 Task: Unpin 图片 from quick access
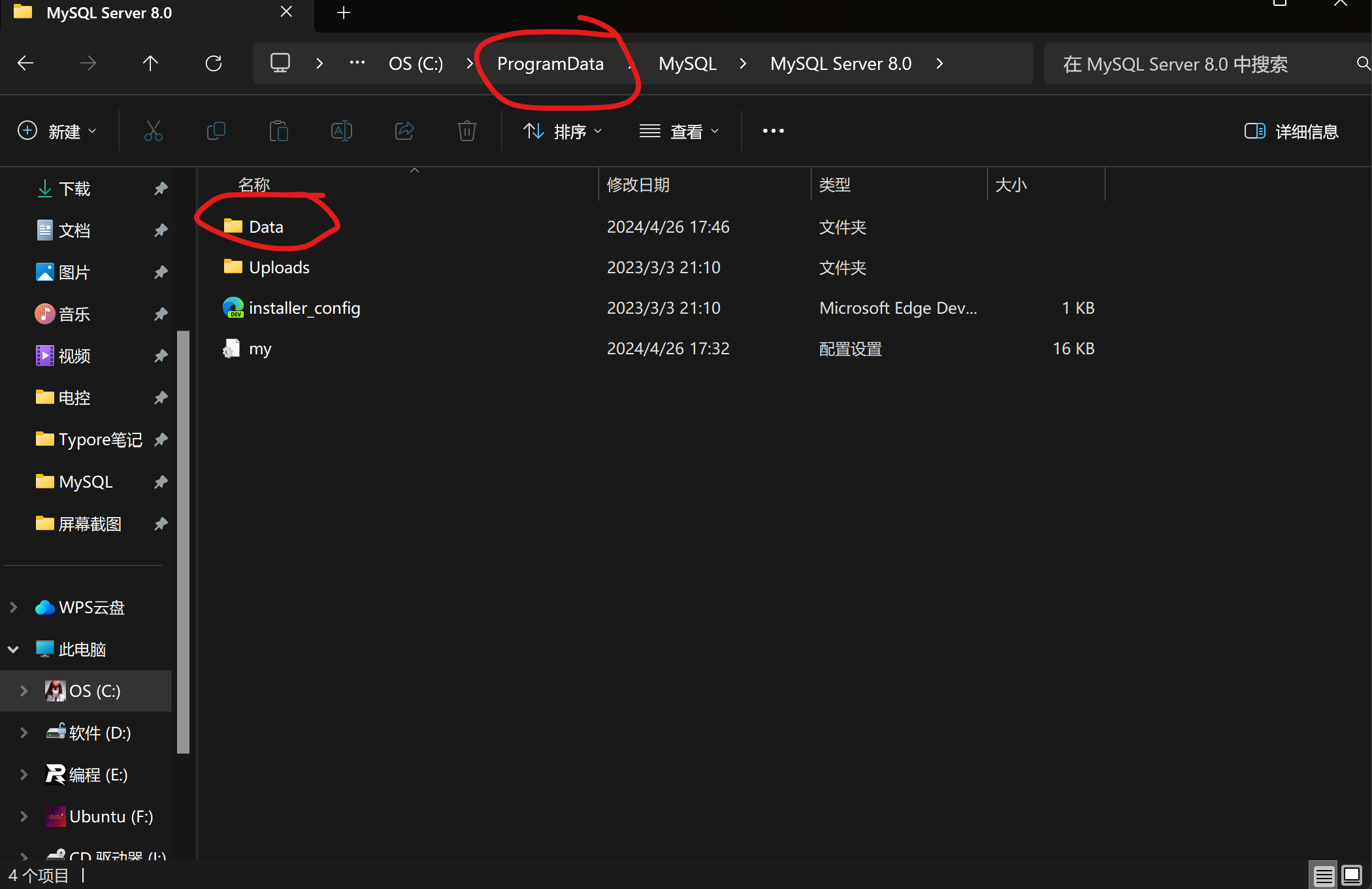click(161, 273)
